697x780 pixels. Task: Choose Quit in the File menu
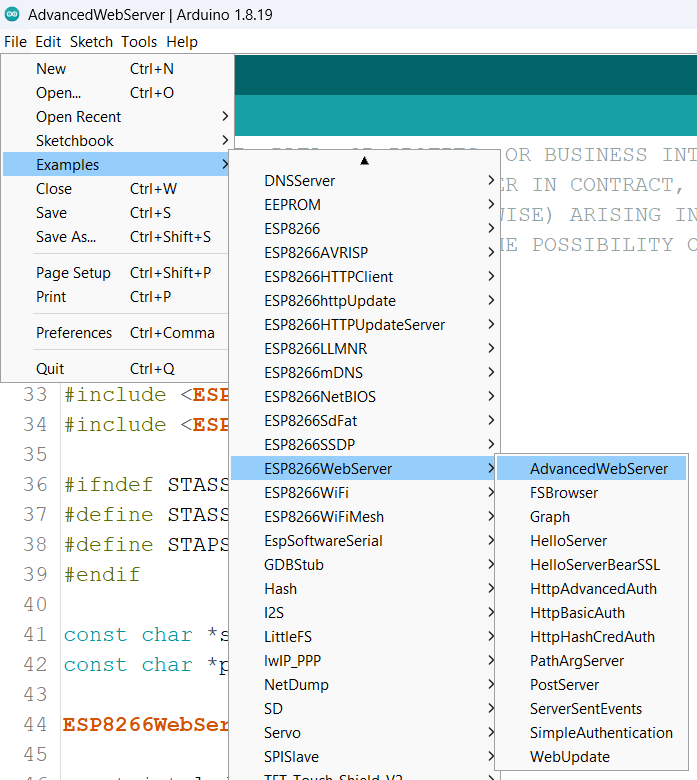(116, 369)
